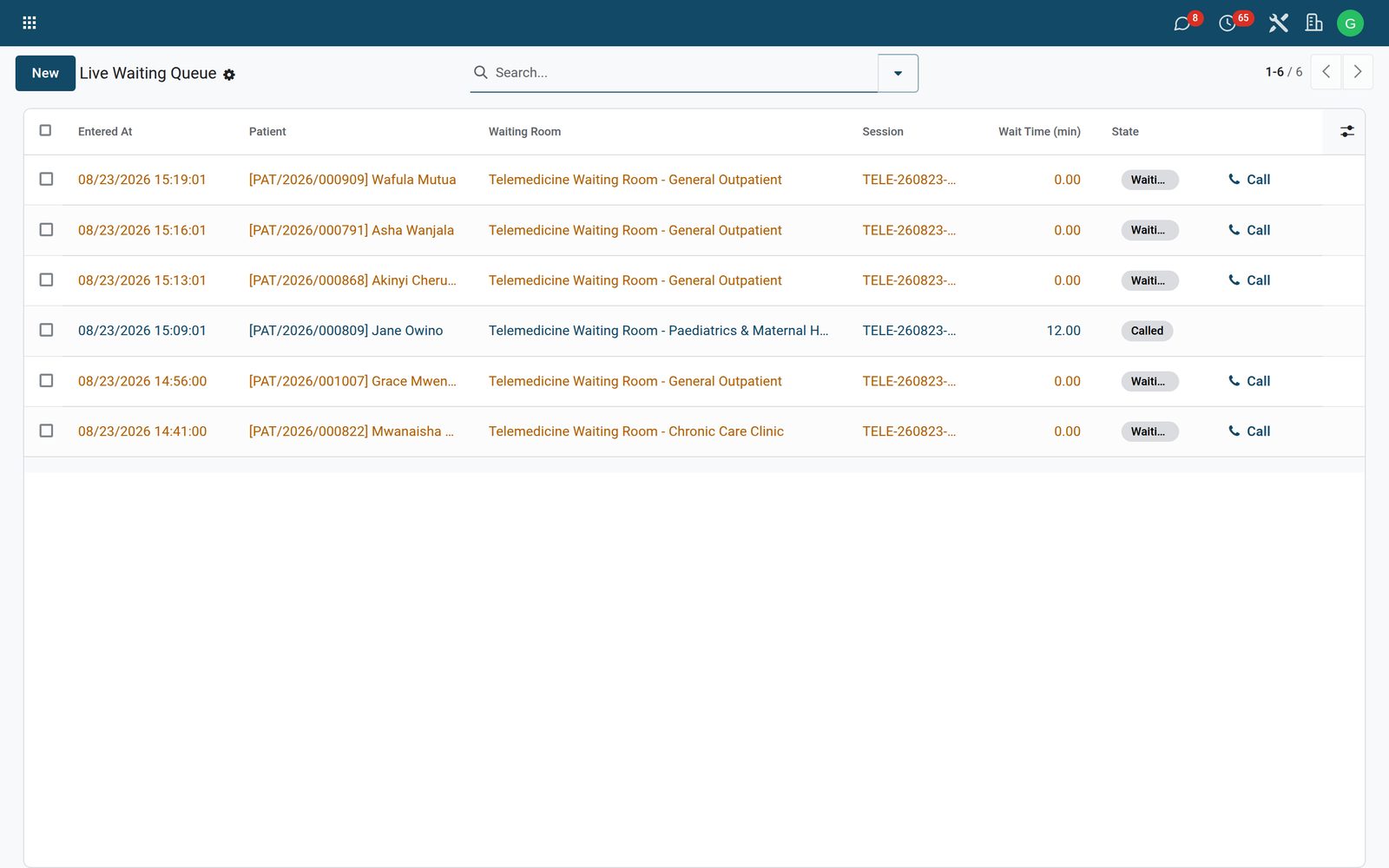Click the gear icon beside Live Waiting Queue
This screenshot has height=868, width=1389.
[x=229, y=75]
